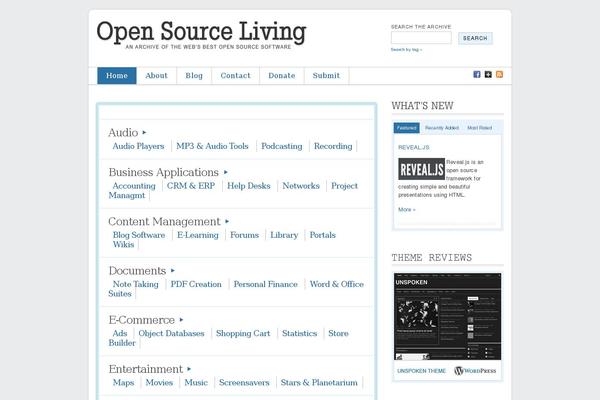This screenshot has width=600, height=400.
Task: Open MP3 & Audio Tools link
Action: pos(212,146)
